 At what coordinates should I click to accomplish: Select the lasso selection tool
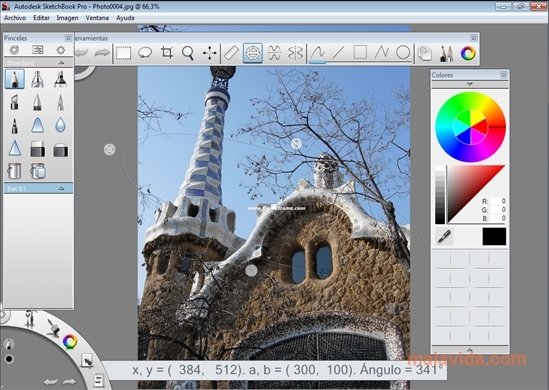pos(145,53)
